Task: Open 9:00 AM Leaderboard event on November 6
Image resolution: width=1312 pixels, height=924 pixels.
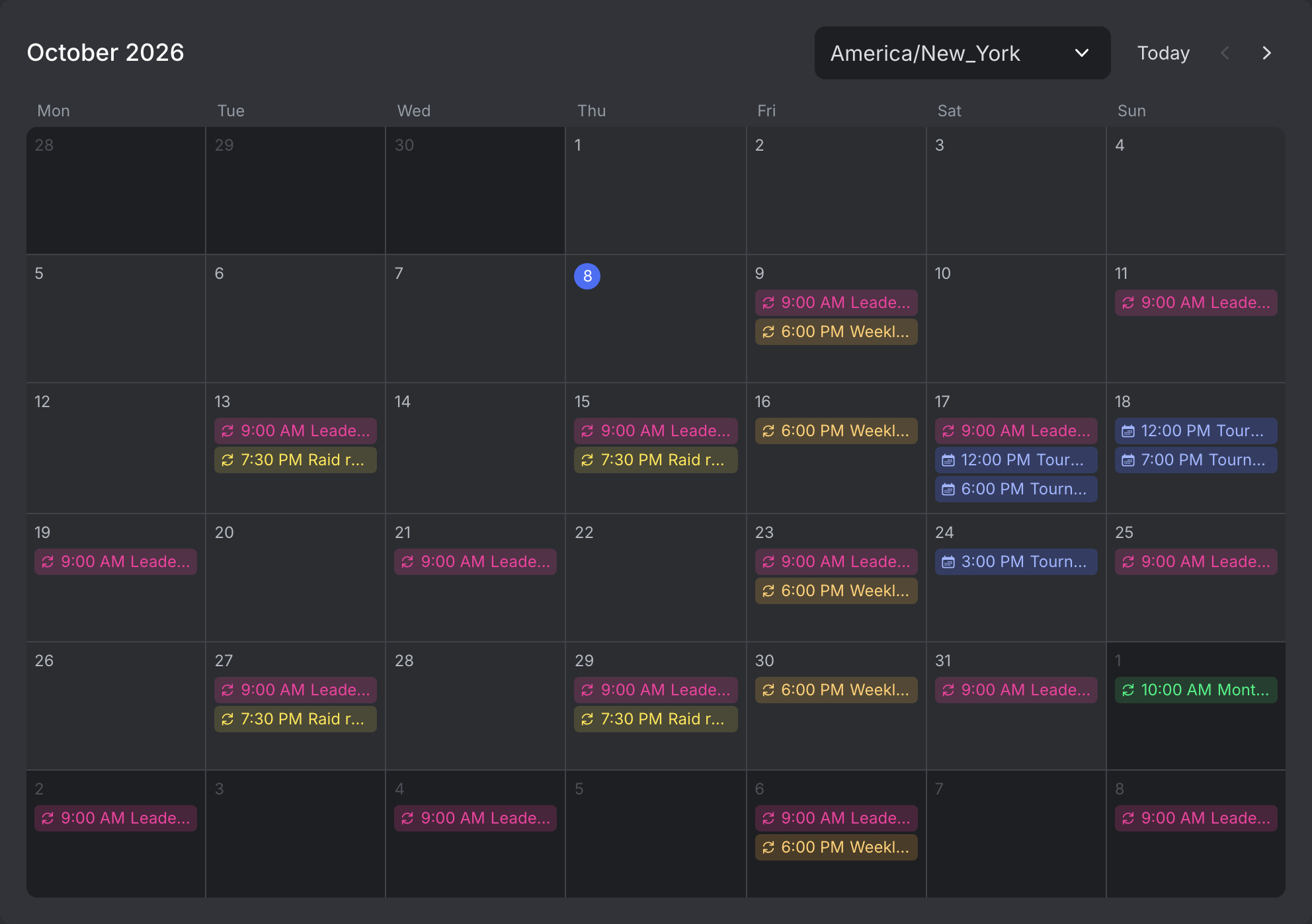Action: pos(836,818)
